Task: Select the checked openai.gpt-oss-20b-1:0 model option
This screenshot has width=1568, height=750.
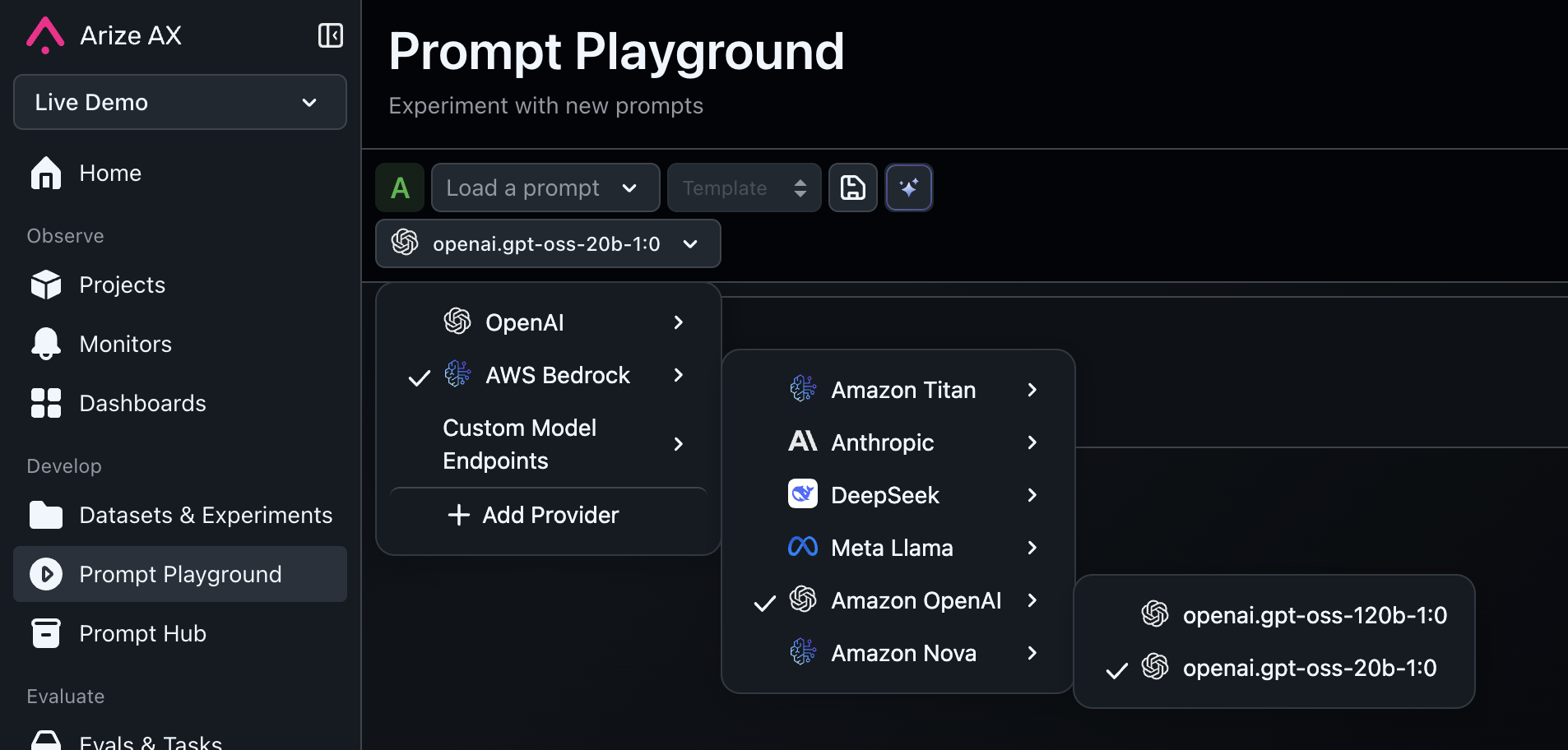Action: [x=1309, y=668]
